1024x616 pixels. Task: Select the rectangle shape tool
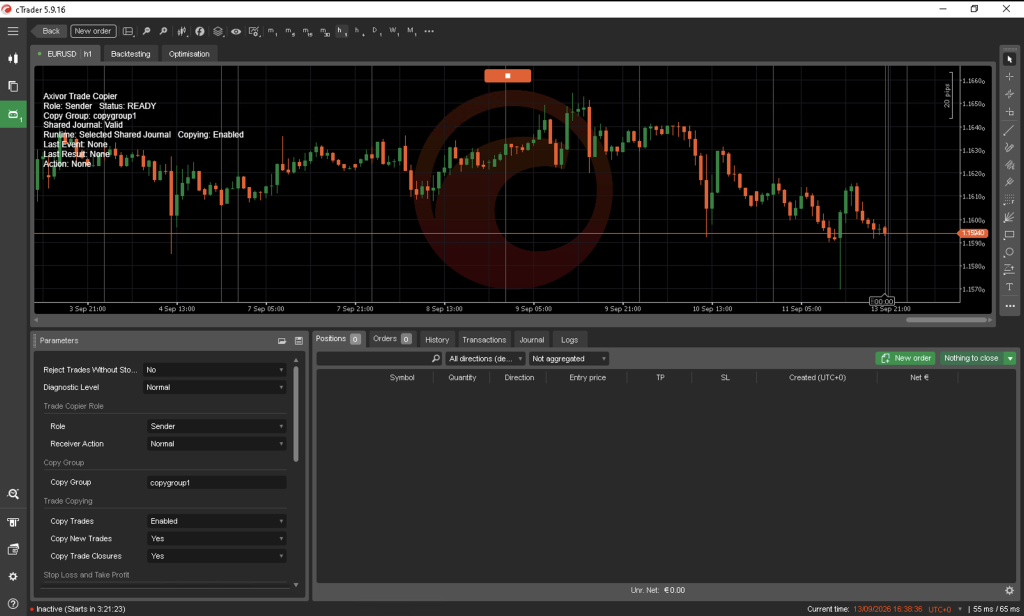[1010, 235]
